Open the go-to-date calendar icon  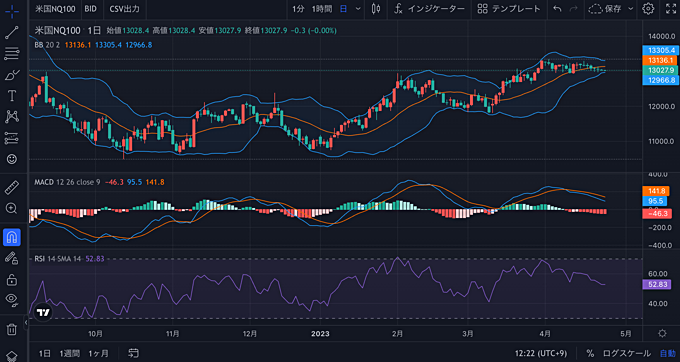[x=134, y=353]
